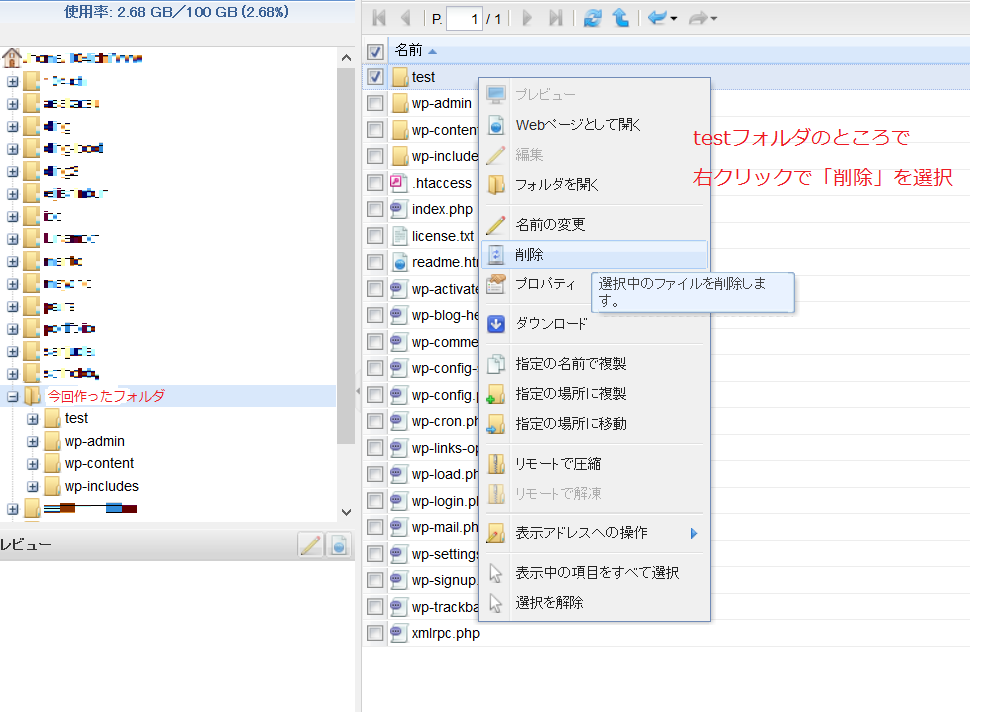Screen dimensions: 990x712
Task: Click the refresh icon in the toolbar
Action: tap(593, 18)
